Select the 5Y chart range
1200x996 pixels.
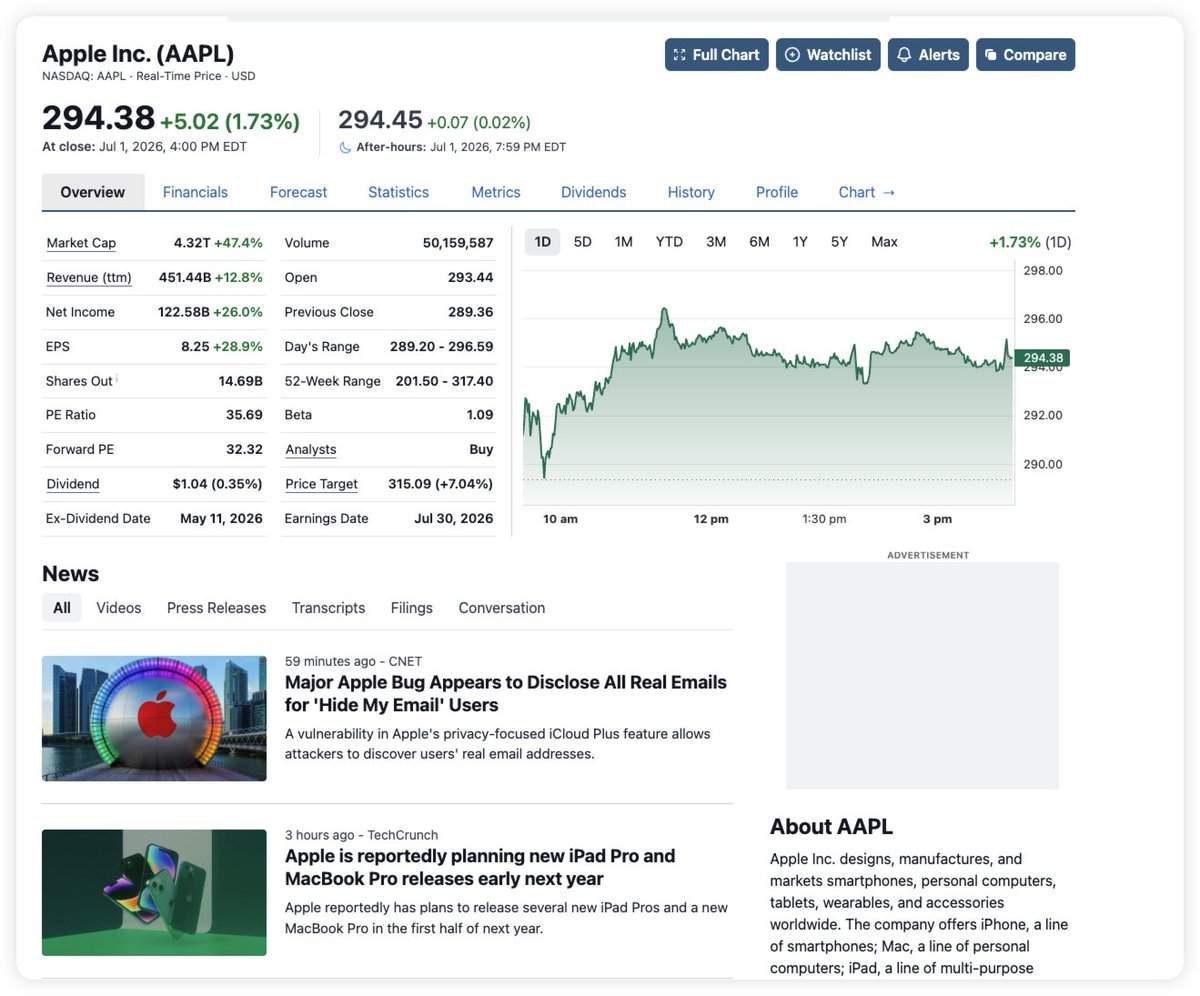pyautogui.click(x=839, y=242)
